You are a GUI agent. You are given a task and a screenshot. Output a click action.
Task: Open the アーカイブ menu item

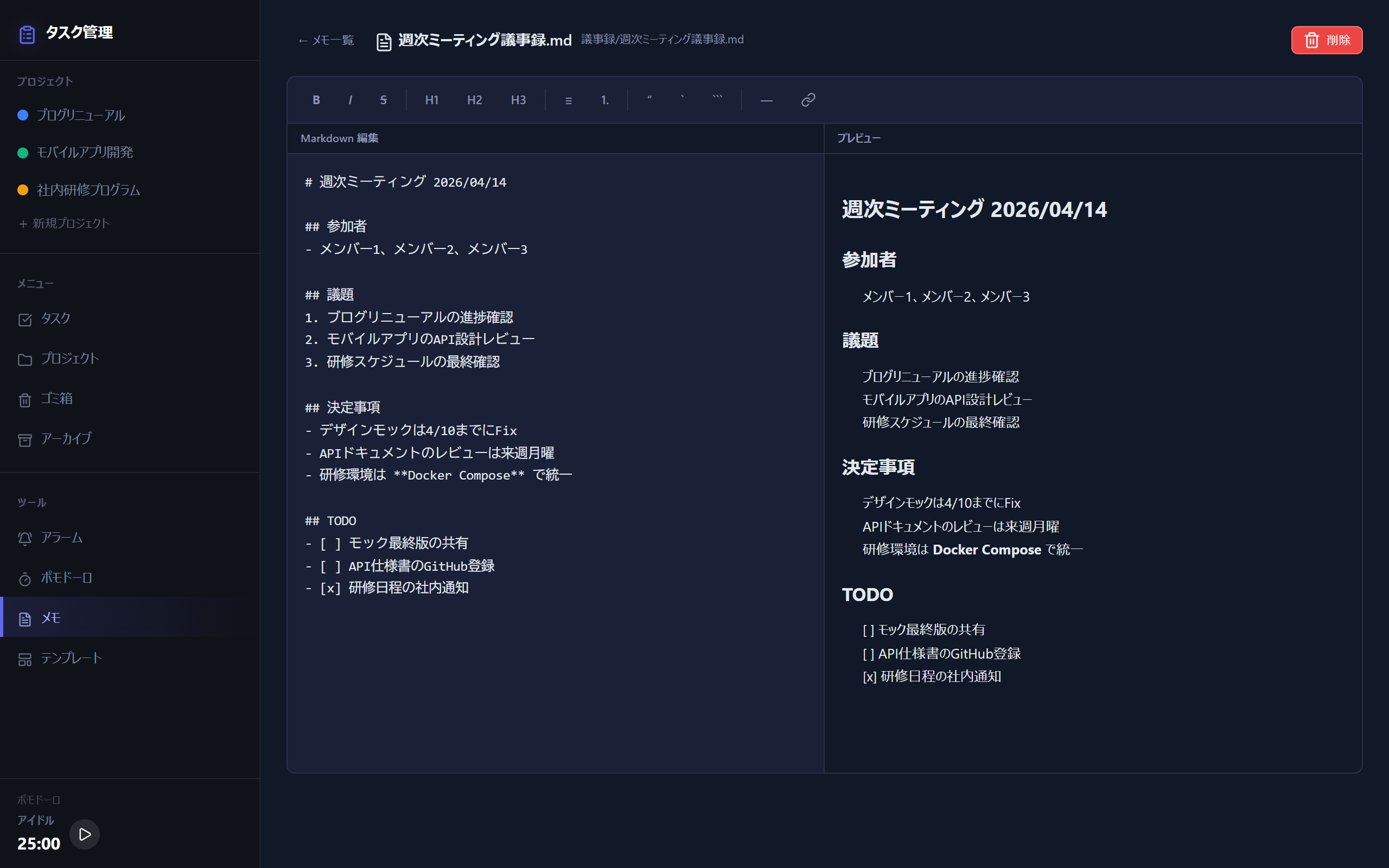click(130, 439)
